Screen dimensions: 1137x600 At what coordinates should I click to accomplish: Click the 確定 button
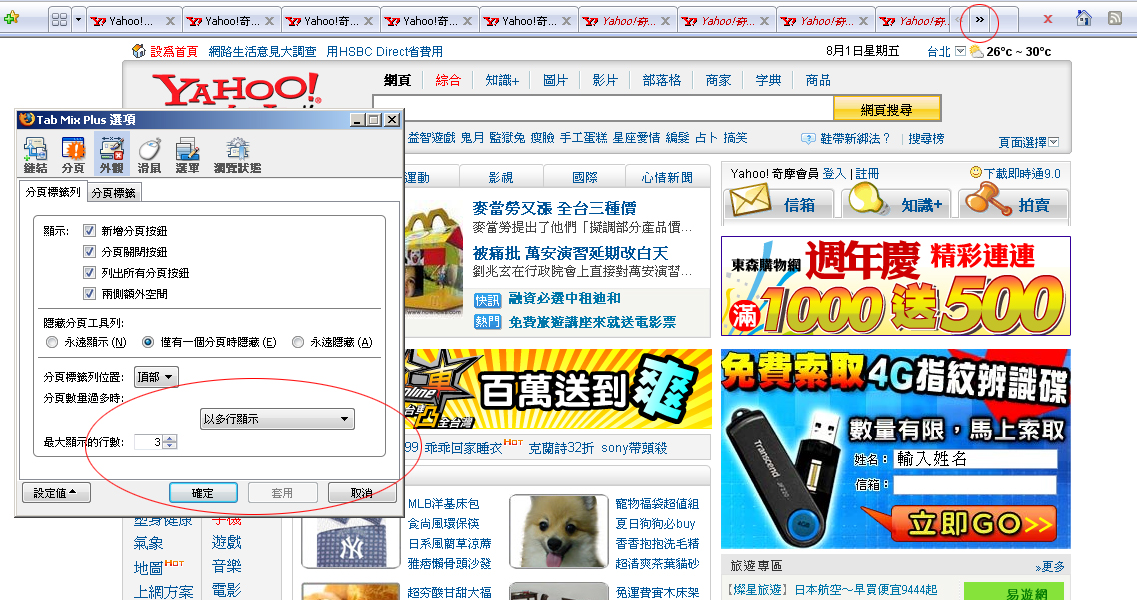(203, 493)
